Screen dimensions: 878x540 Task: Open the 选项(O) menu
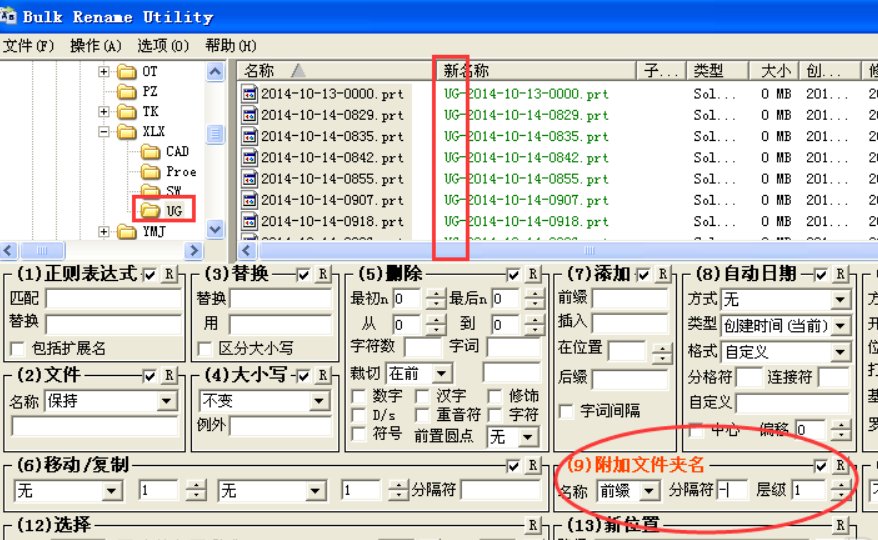[x=163, y=45]
